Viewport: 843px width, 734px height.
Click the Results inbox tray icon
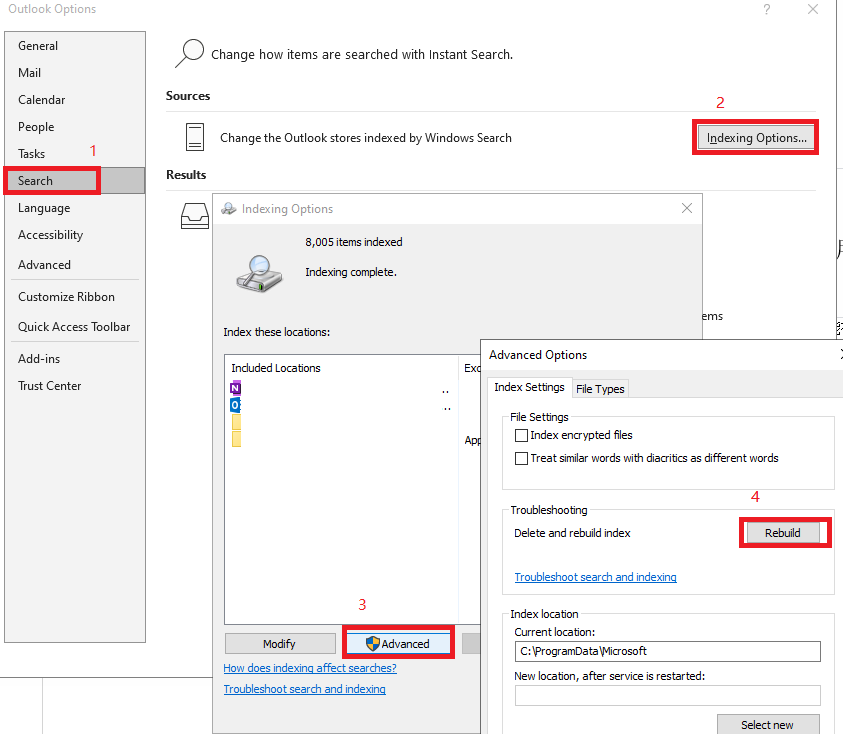[x=195, y=216]
